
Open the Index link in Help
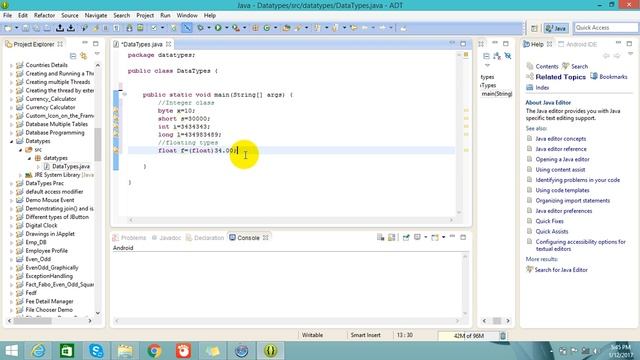point(542,87)
